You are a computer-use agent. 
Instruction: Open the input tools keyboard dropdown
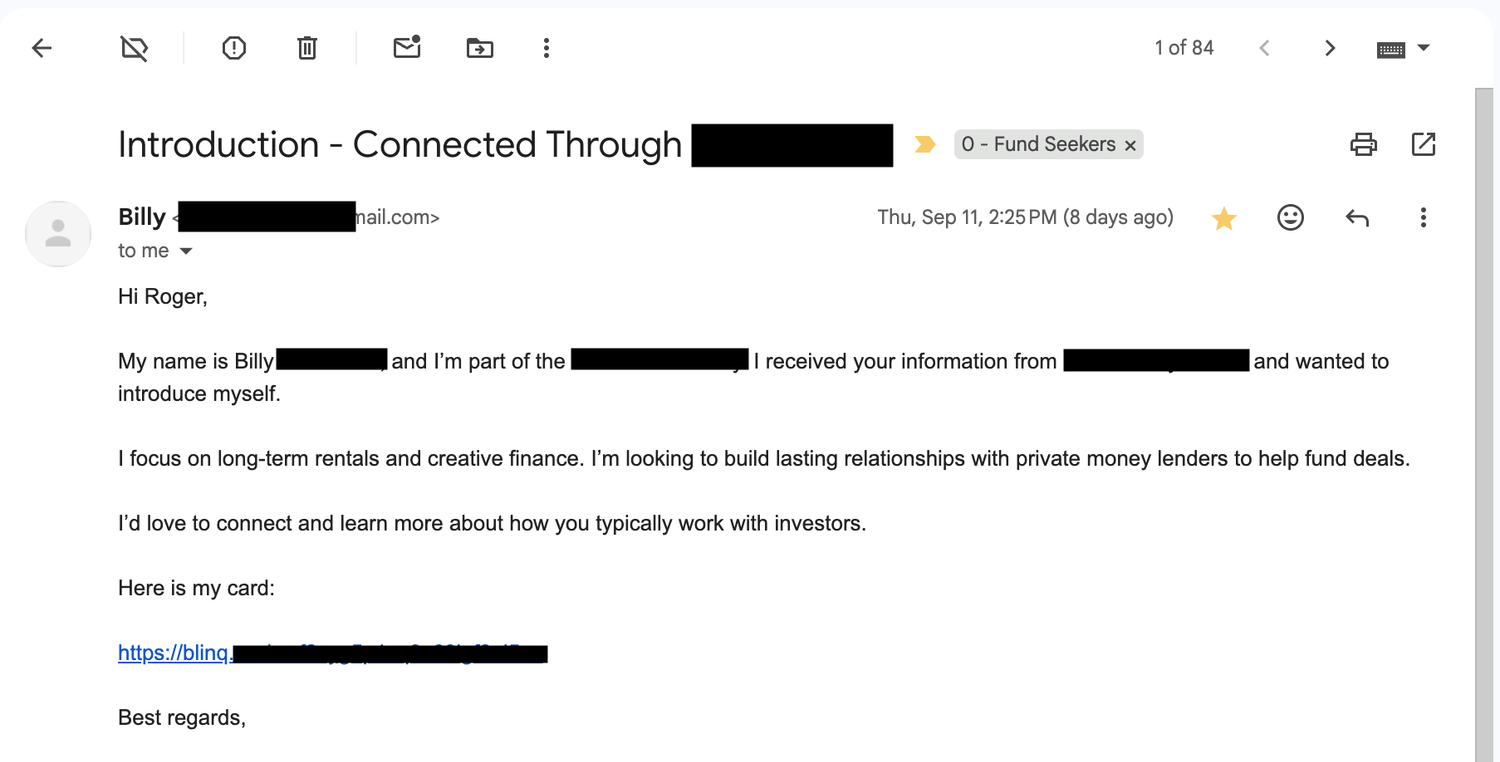[x=1424, y=48]
